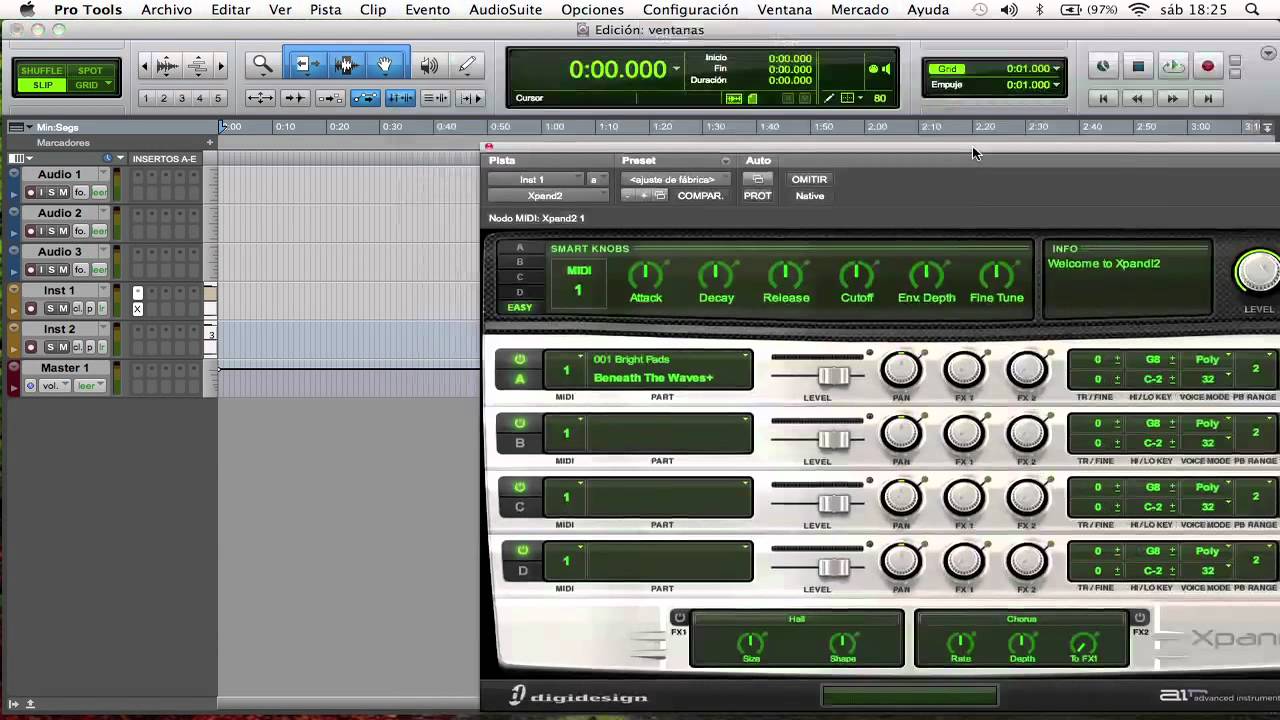Click the part A level slider

833,376
